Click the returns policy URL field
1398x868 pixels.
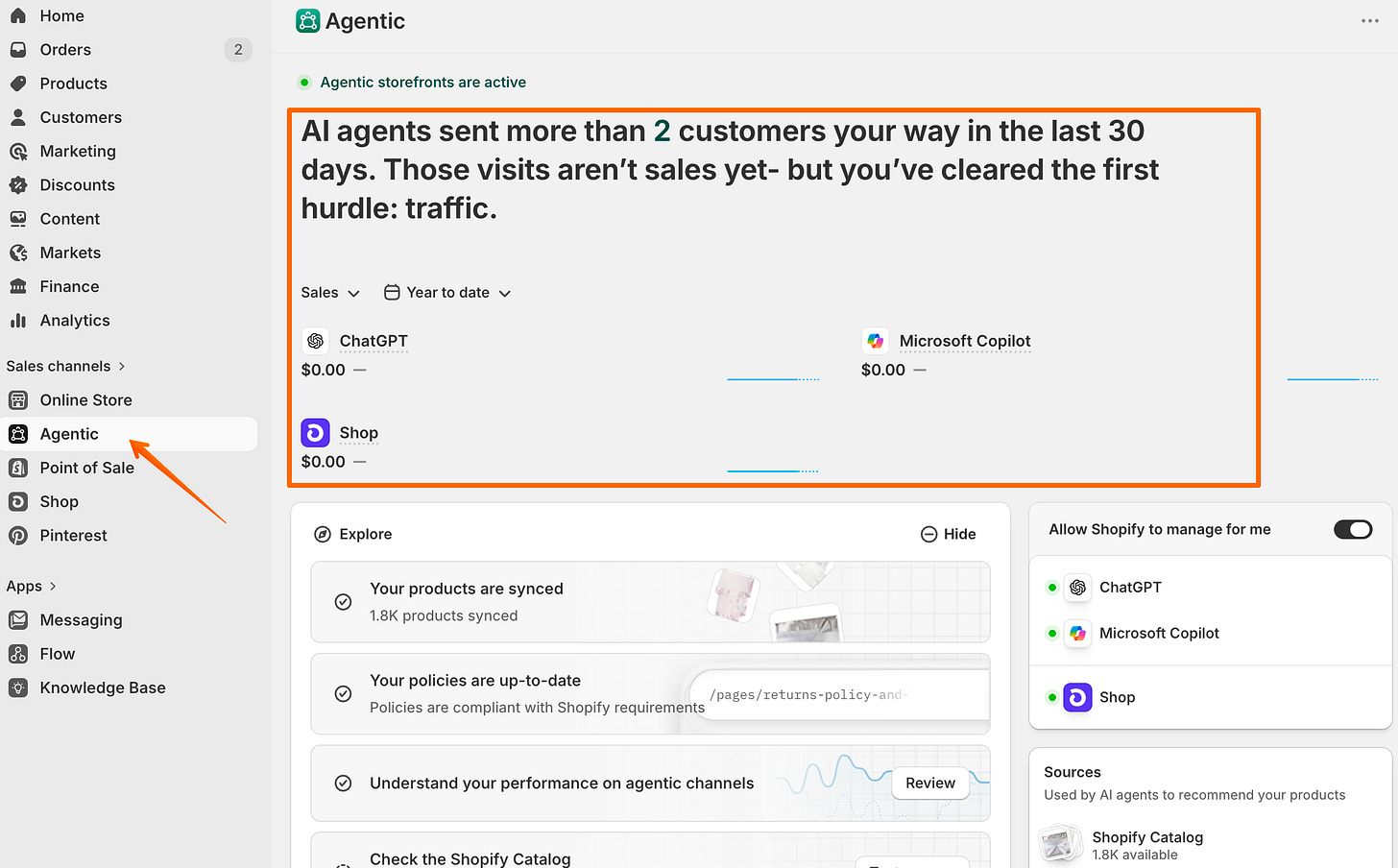pyautogui.click(x=839, y=694)
